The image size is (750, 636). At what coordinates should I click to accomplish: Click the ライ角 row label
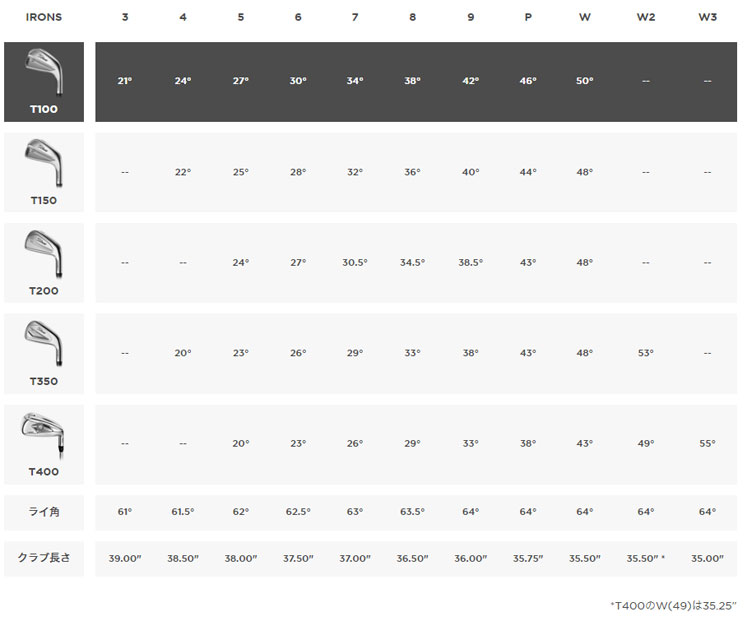(44, 512)
